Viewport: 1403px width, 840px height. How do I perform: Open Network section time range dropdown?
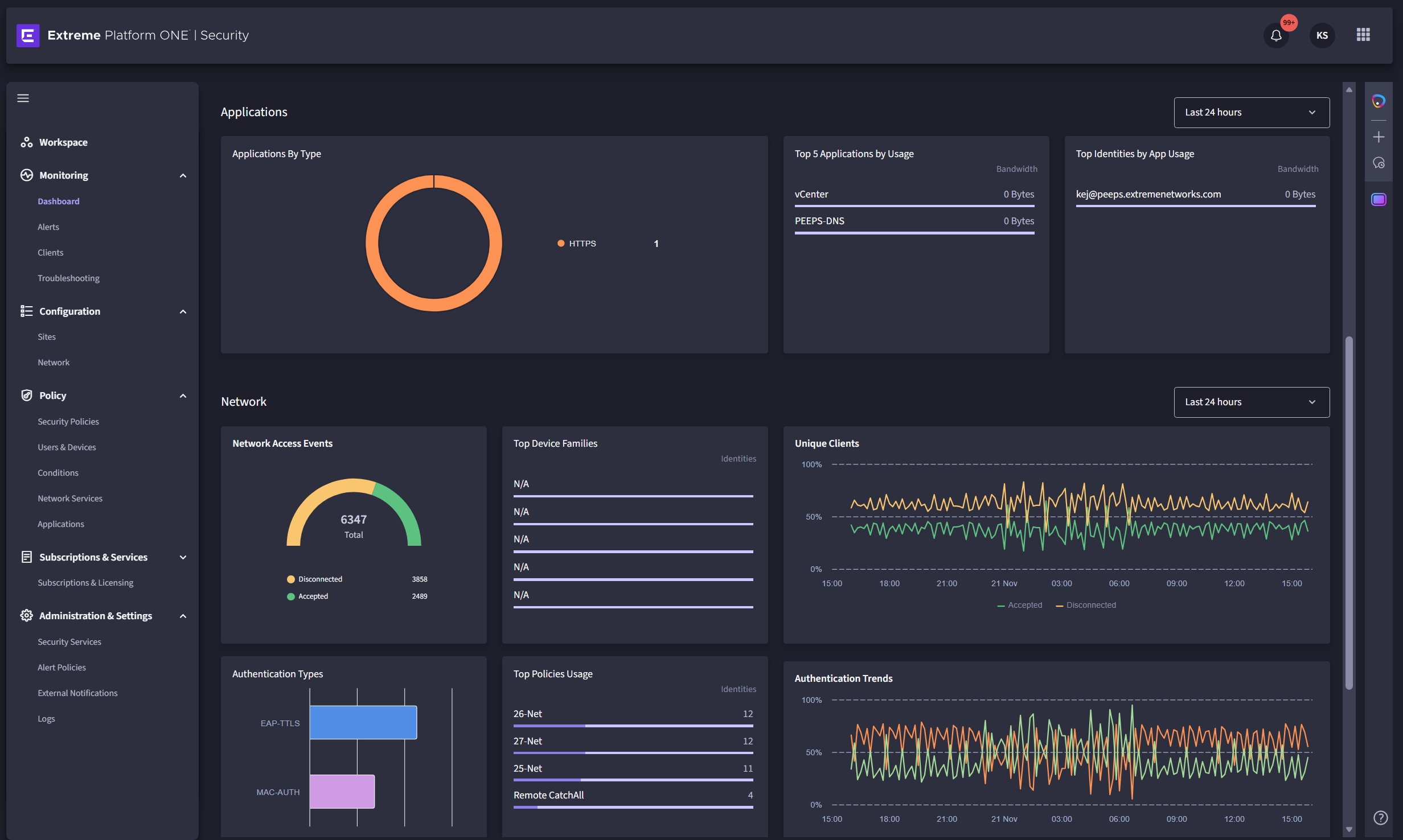1251,402
